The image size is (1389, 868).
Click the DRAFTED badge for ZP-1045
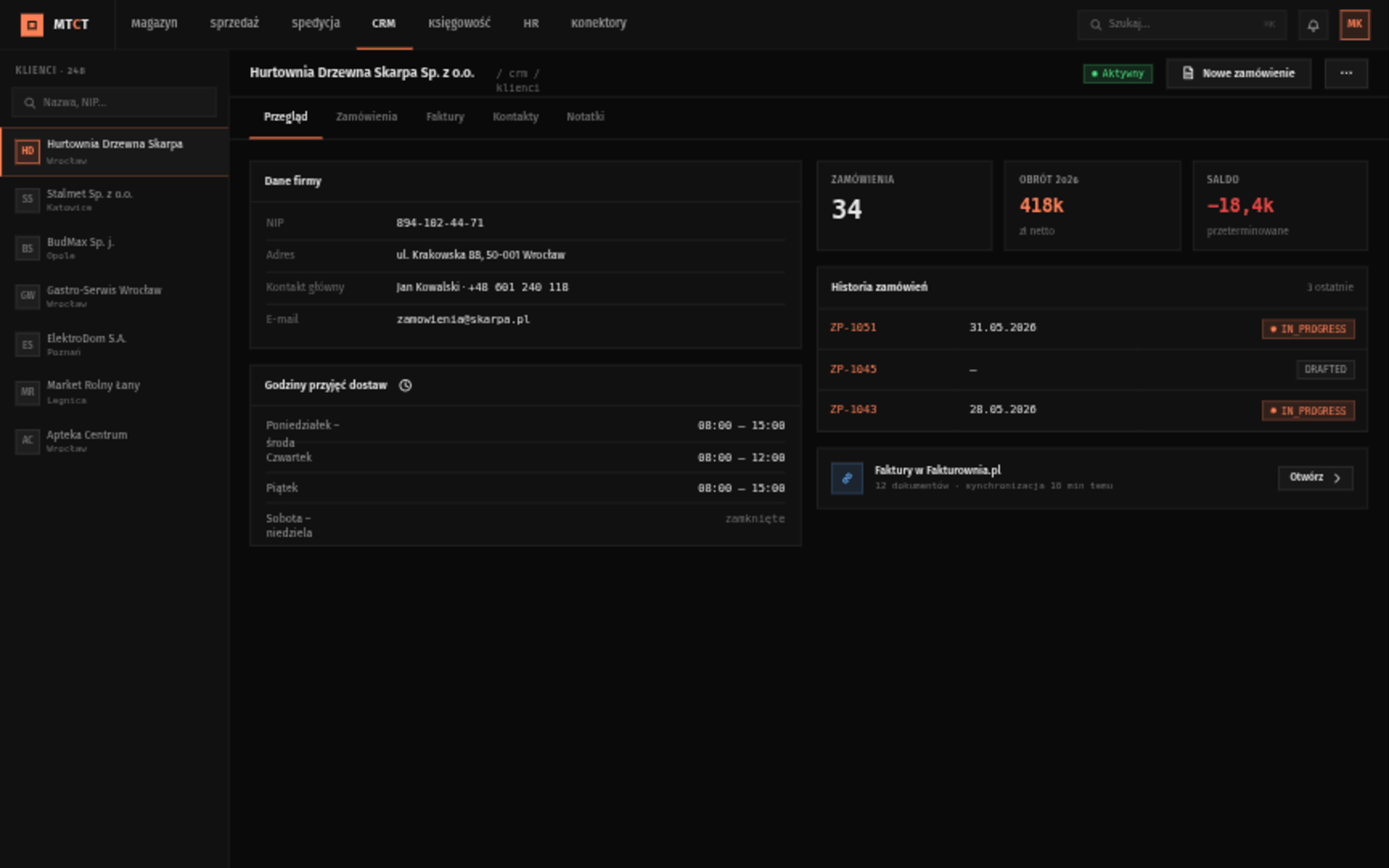click(x=1326, y=370)
